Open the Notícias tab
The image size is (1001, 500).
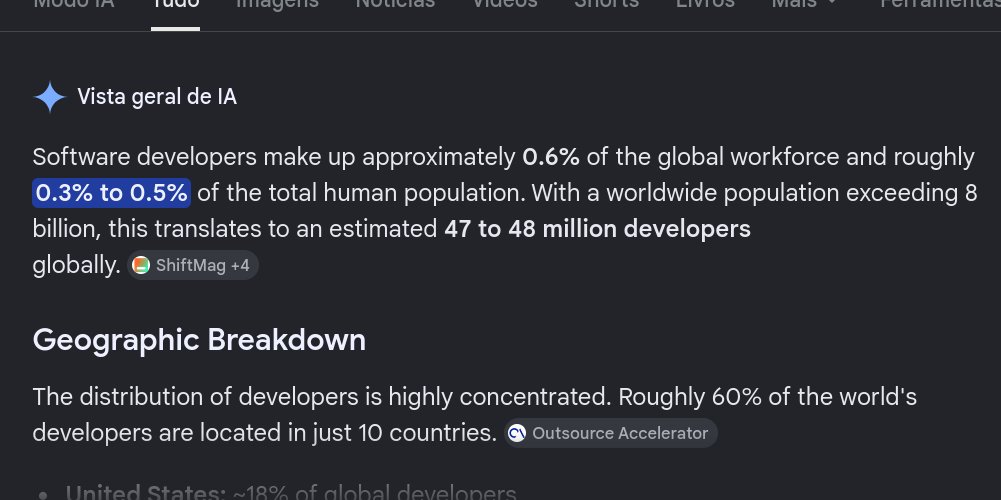(395, 4)
